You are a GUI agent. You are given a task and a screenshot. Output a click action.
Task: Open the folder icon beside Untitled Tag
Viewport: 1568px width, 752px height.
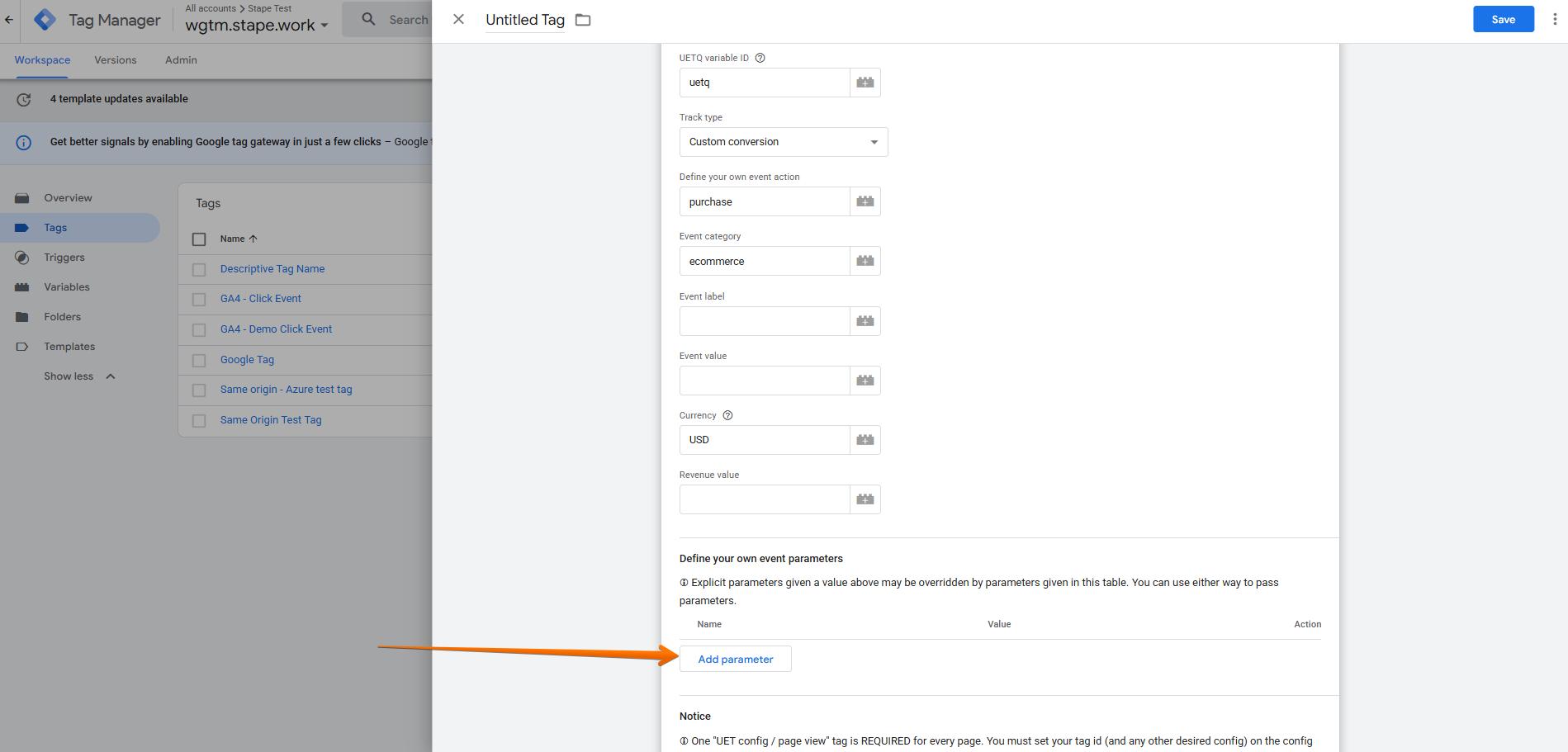tap(583, 20)
